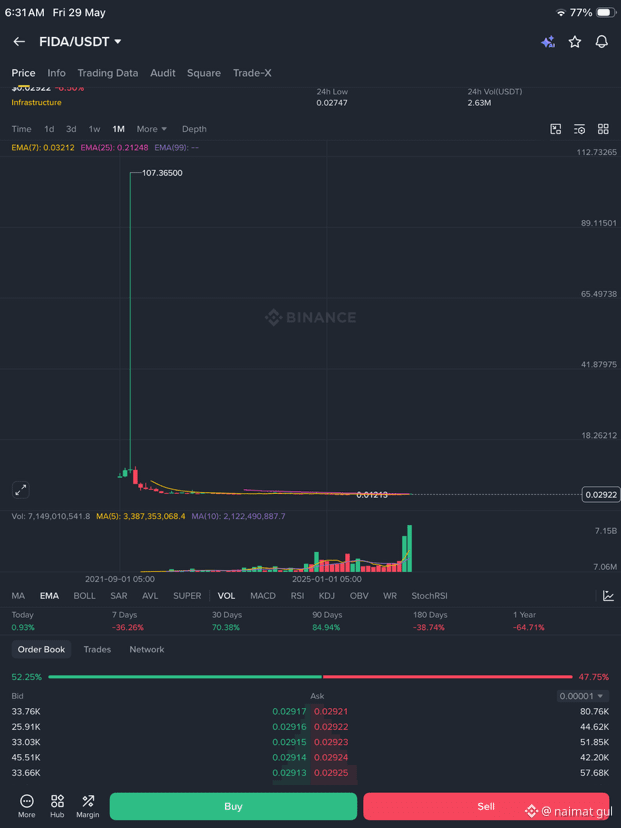
Task: Enable the MACD sub-indicator
Action: tap(263, 596)
